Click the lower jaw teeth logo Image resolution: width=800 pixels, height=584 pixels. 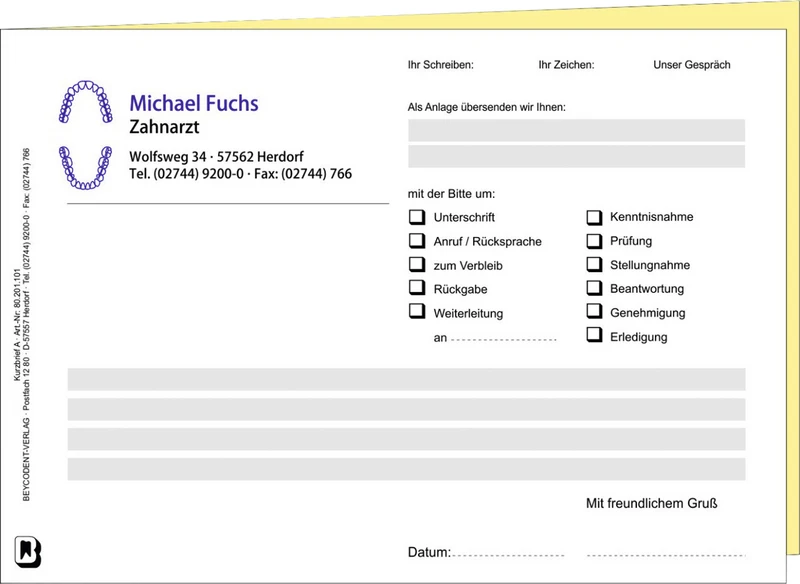pos(85,167)
